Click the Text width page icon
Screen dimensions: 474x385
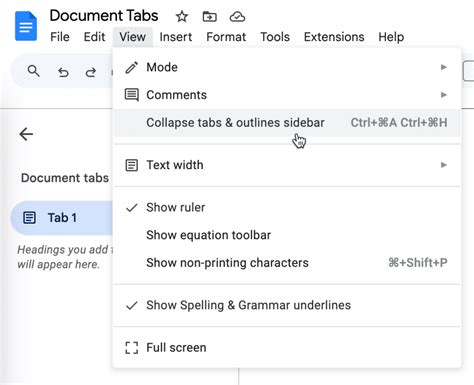pos(132,165)
